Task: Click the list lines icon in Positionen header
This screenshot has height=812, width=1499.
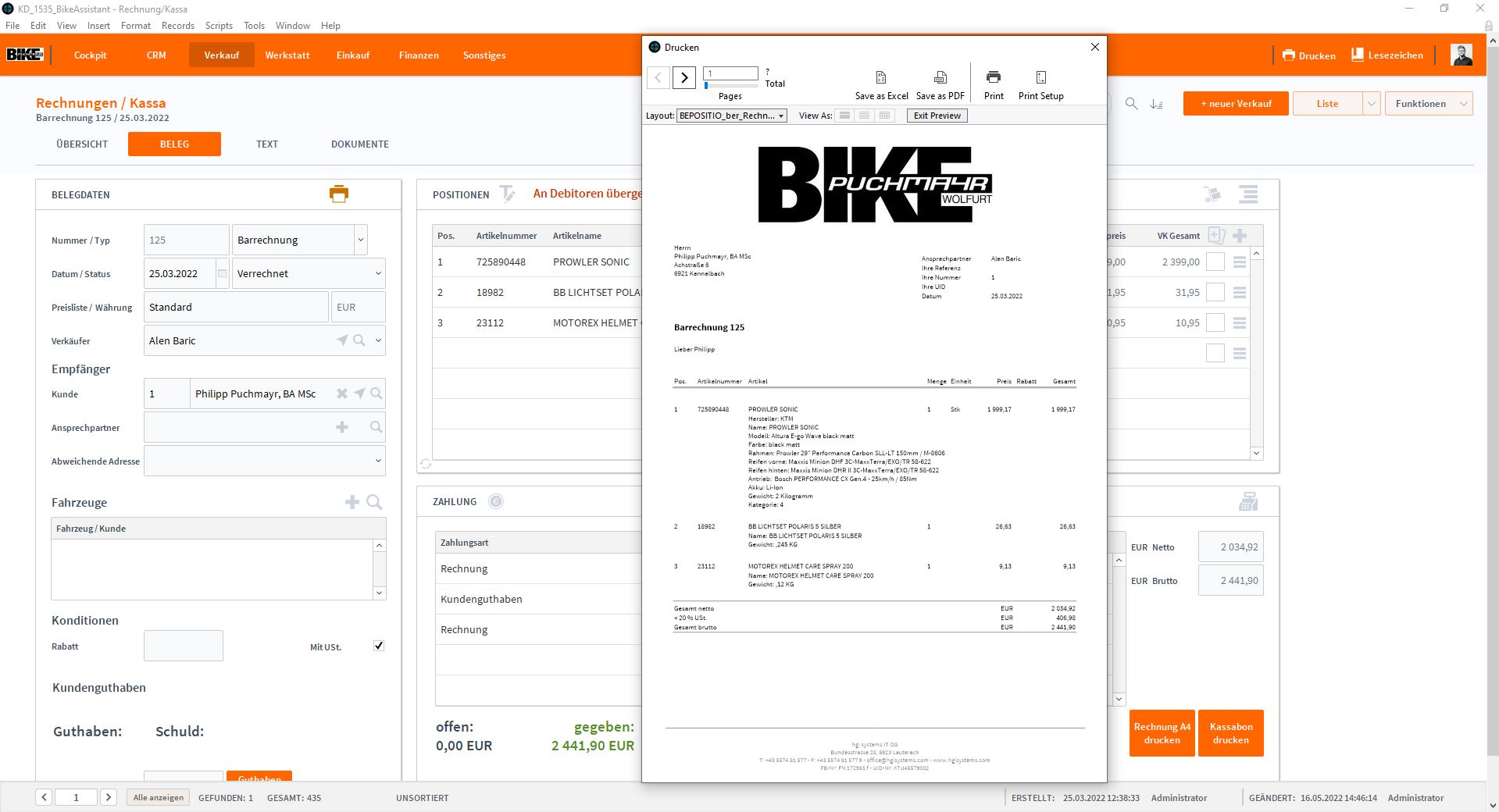Action: coord(1248,194)
